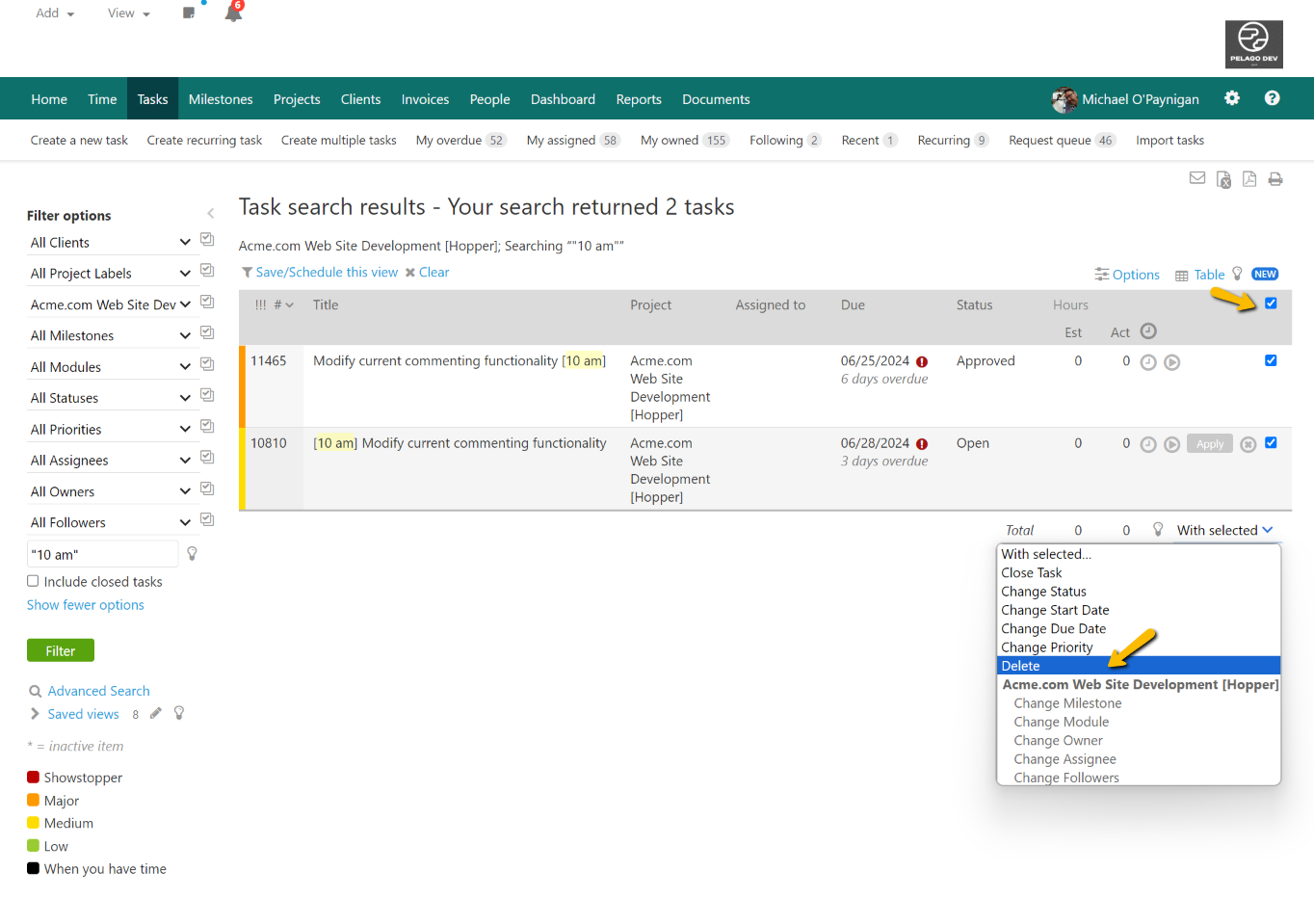Click the email envelope icon above results
The width and height of the screenshot is (1314, 924).
(1197, 178)
